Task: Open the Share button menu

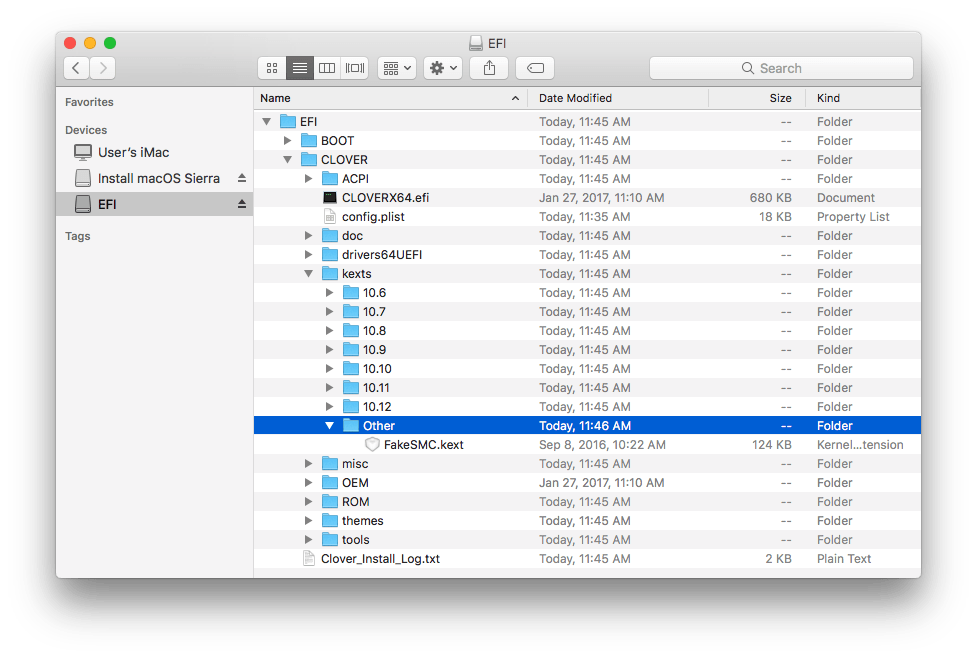Action: tap(489, 68)
